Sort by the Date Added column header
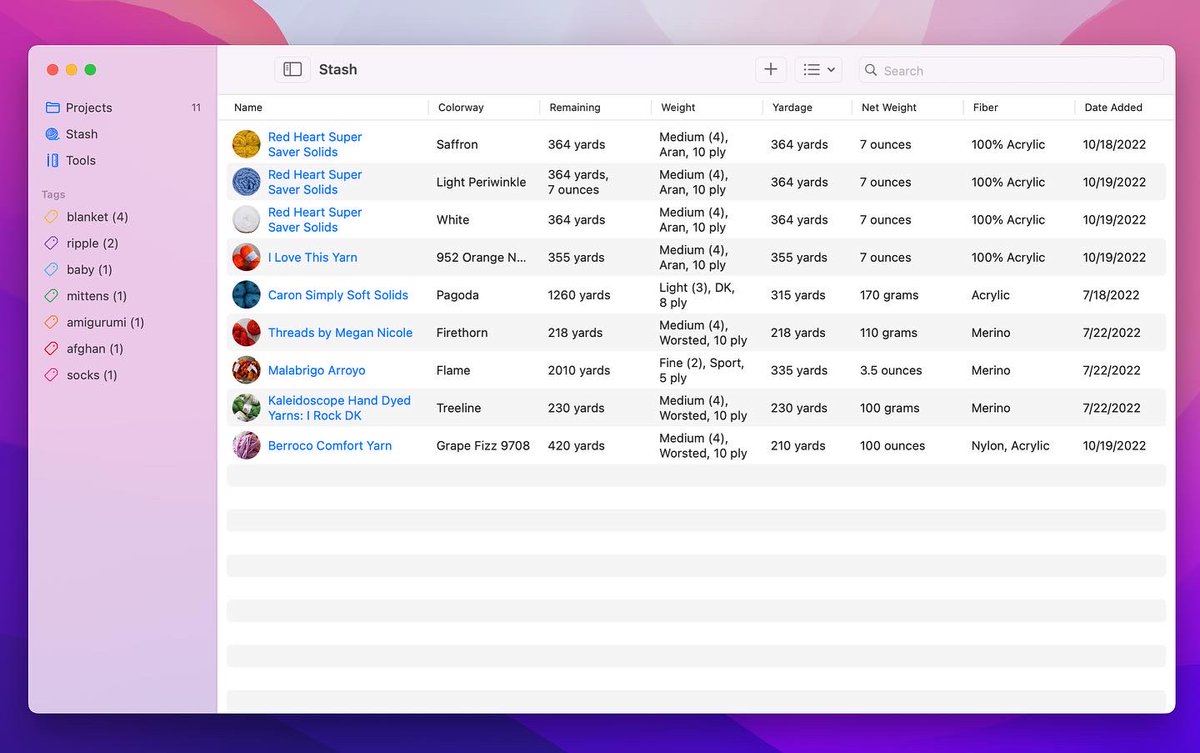The height and width of the screenshot is (753, 1200). (1113, 107)
